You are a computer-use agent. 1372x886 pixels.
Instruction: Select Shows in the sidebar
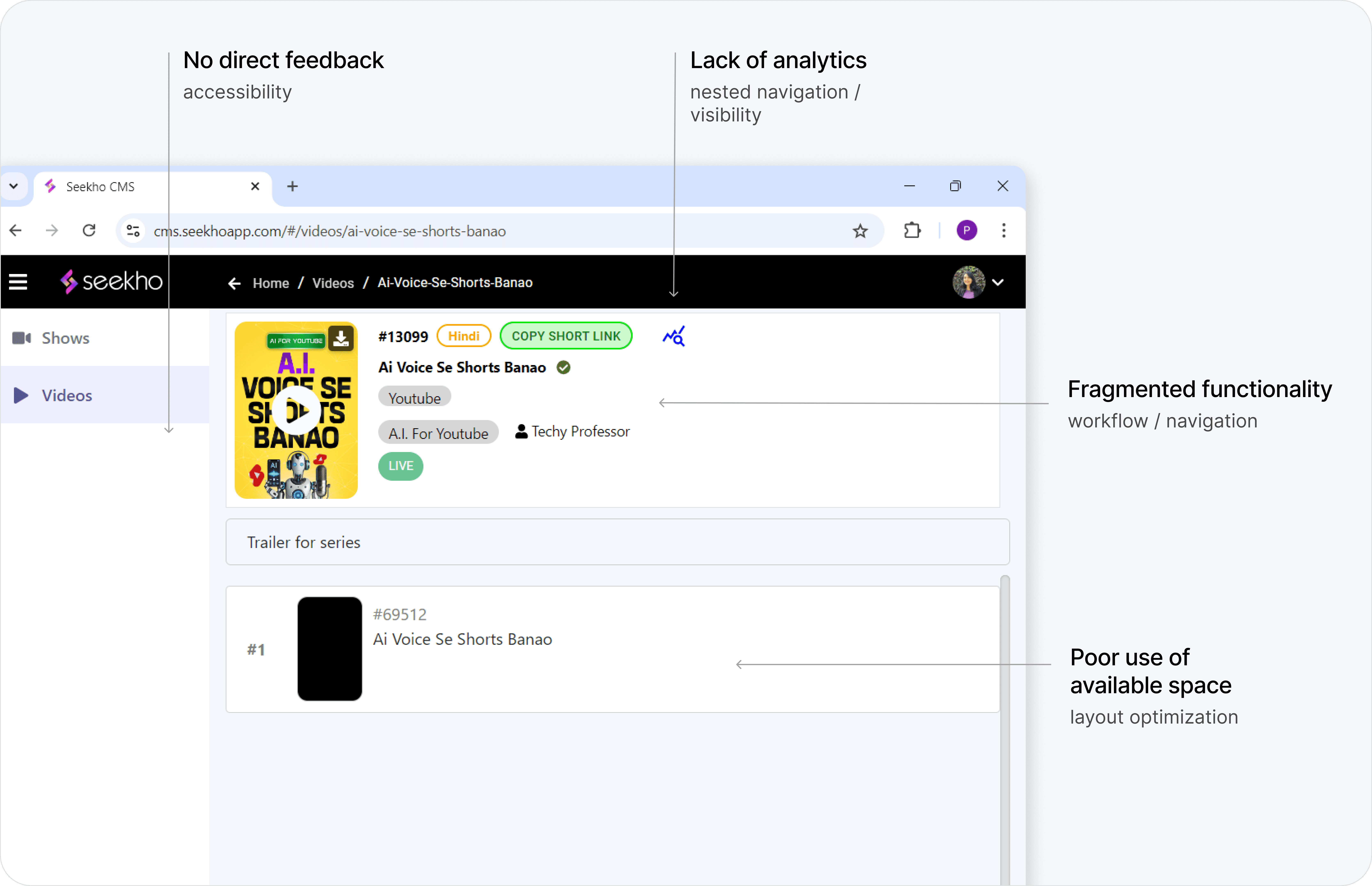pyautogui.click(x=65, y=338)
